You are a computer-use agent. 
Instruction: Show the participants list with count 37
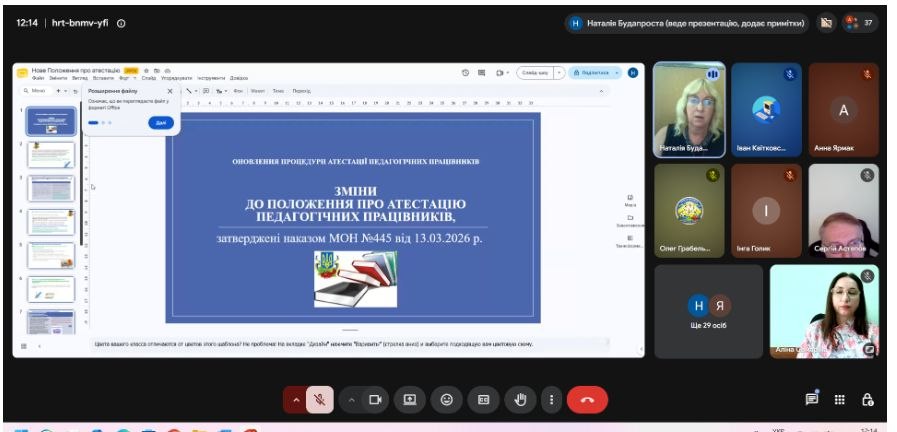pyautogui.click(x=859, y=23)
